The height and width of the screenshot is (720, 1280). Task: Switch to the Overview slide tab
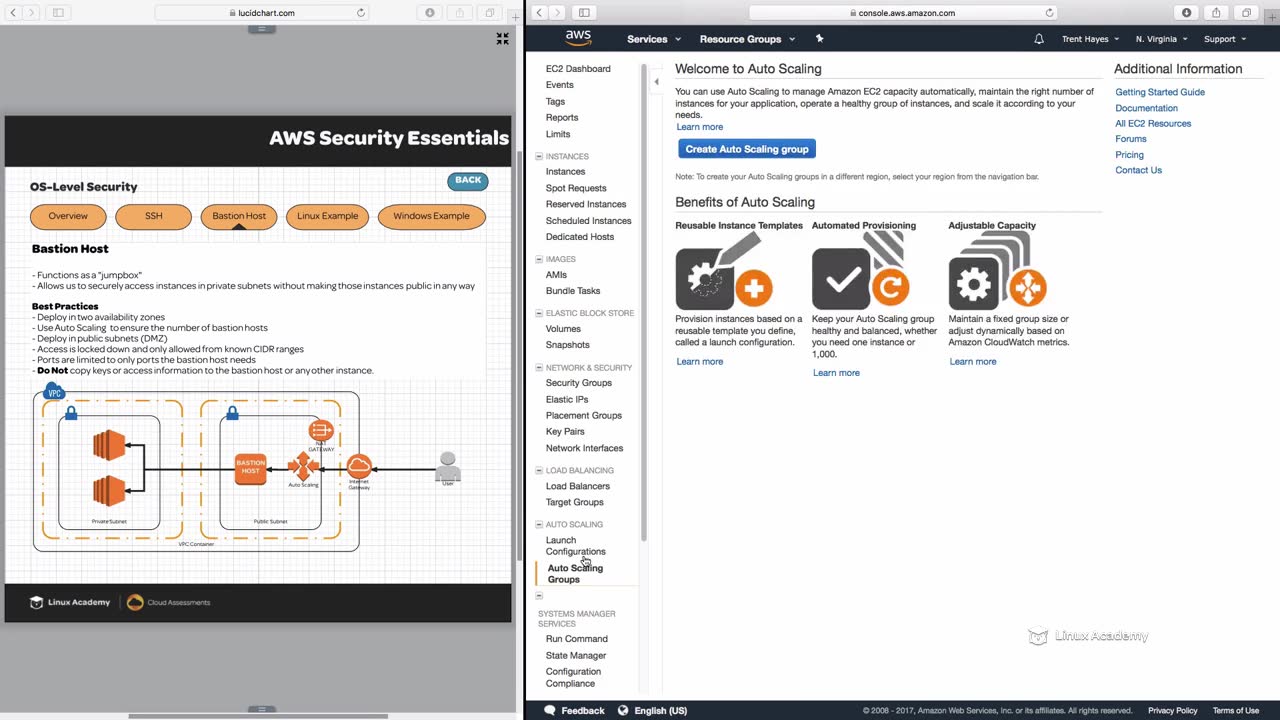68,216
